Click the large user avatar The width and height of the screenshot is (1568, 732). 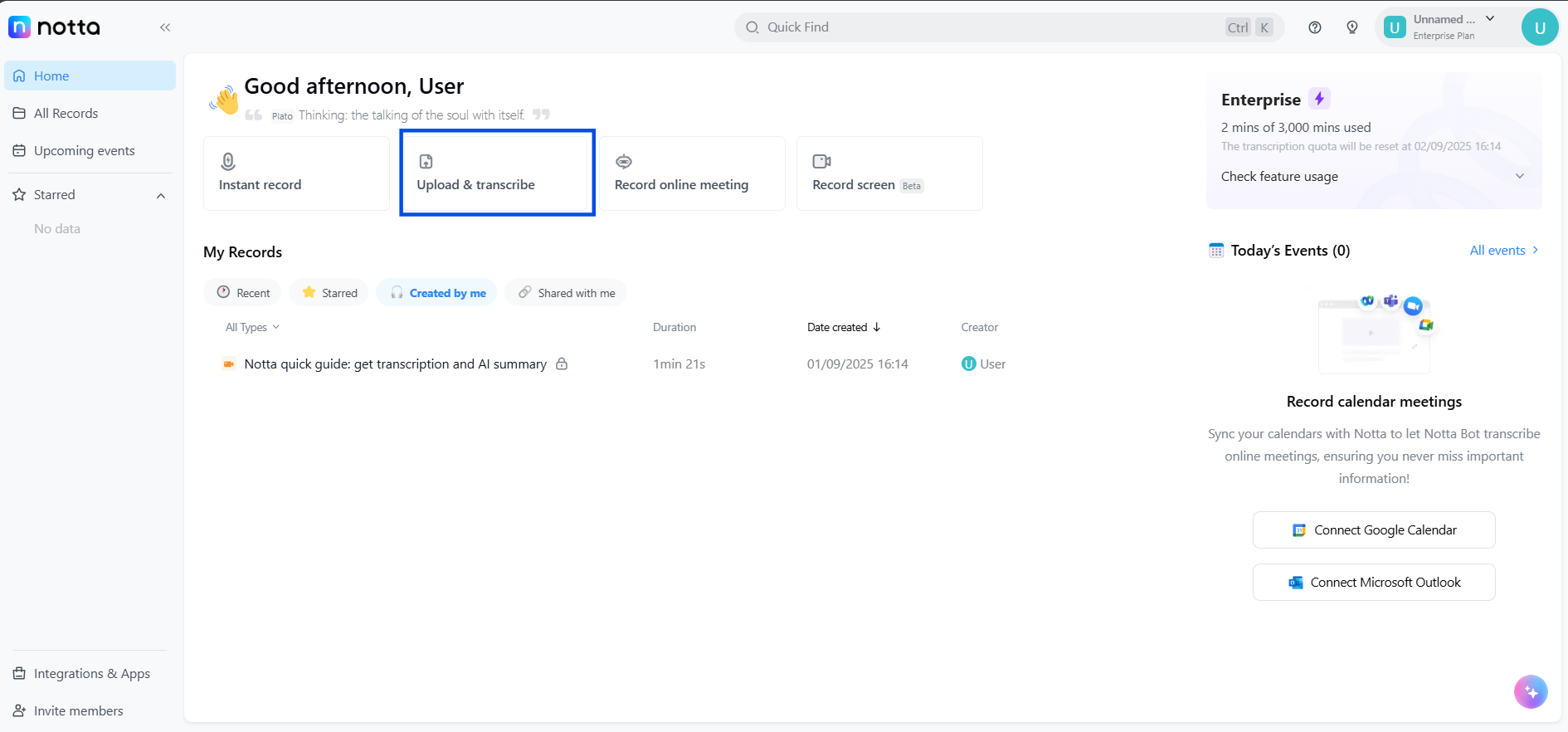point(1540,27)
